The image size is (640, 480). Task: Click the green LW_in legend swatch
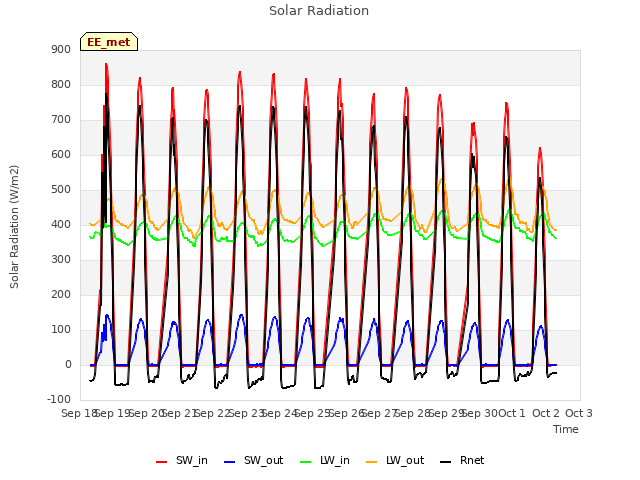click(x=306, y=462)
